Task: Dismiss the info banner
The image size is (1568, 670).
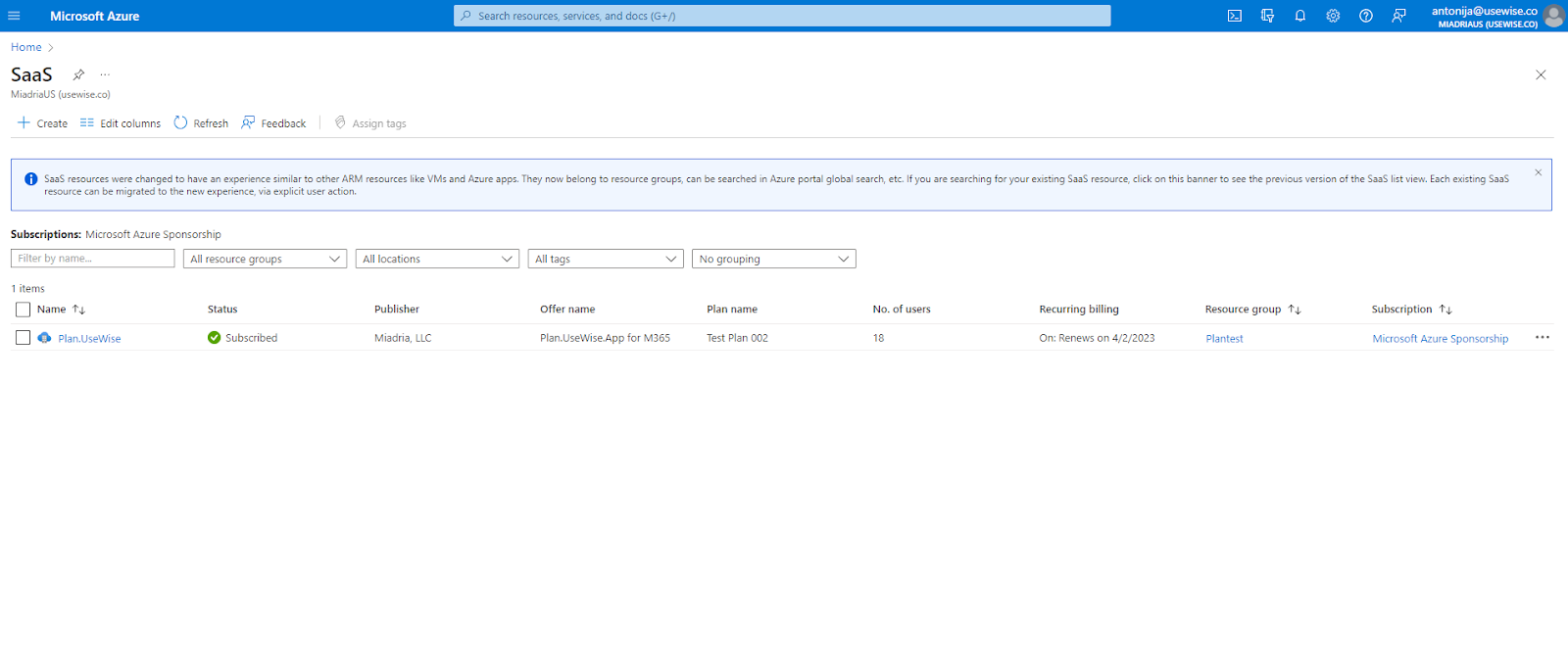Action: tap(1539, 172)
